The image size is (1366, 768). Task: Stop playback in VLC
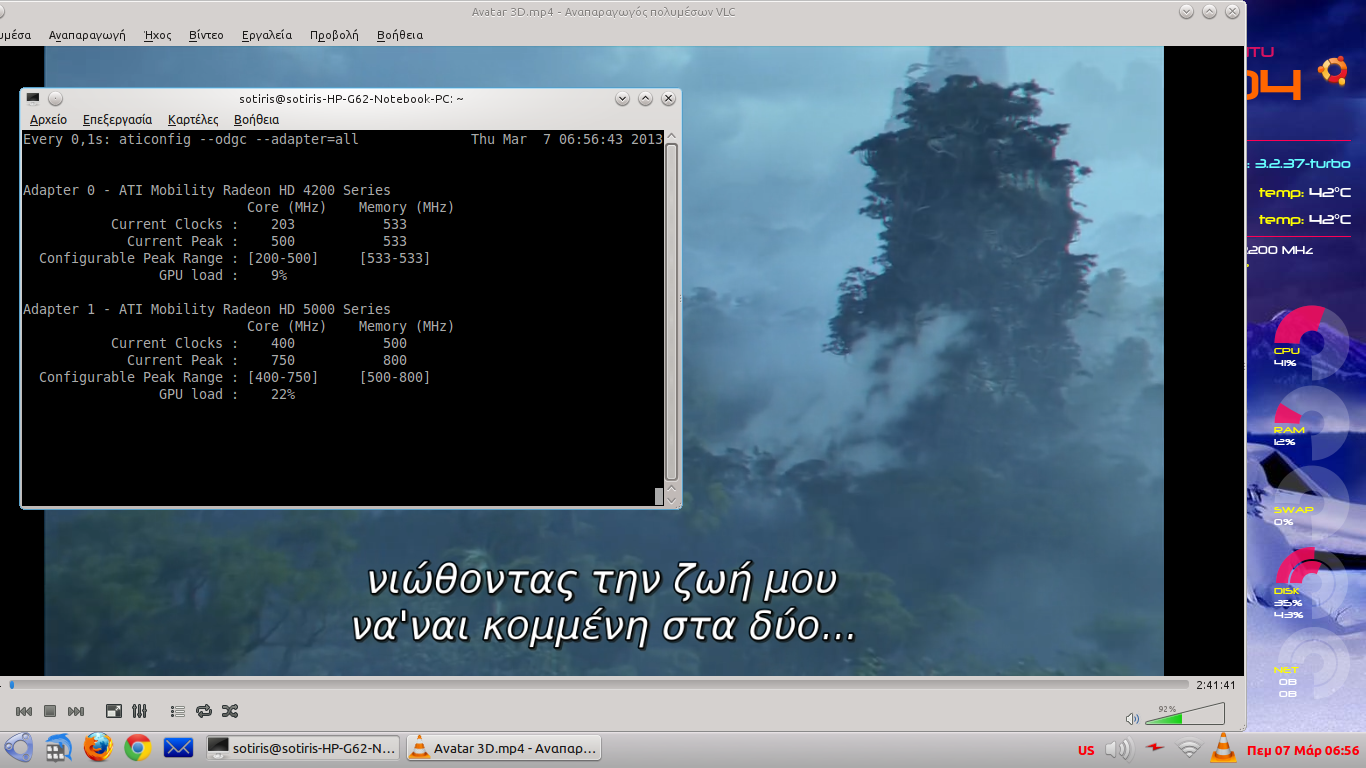click(x=50, y=711)
